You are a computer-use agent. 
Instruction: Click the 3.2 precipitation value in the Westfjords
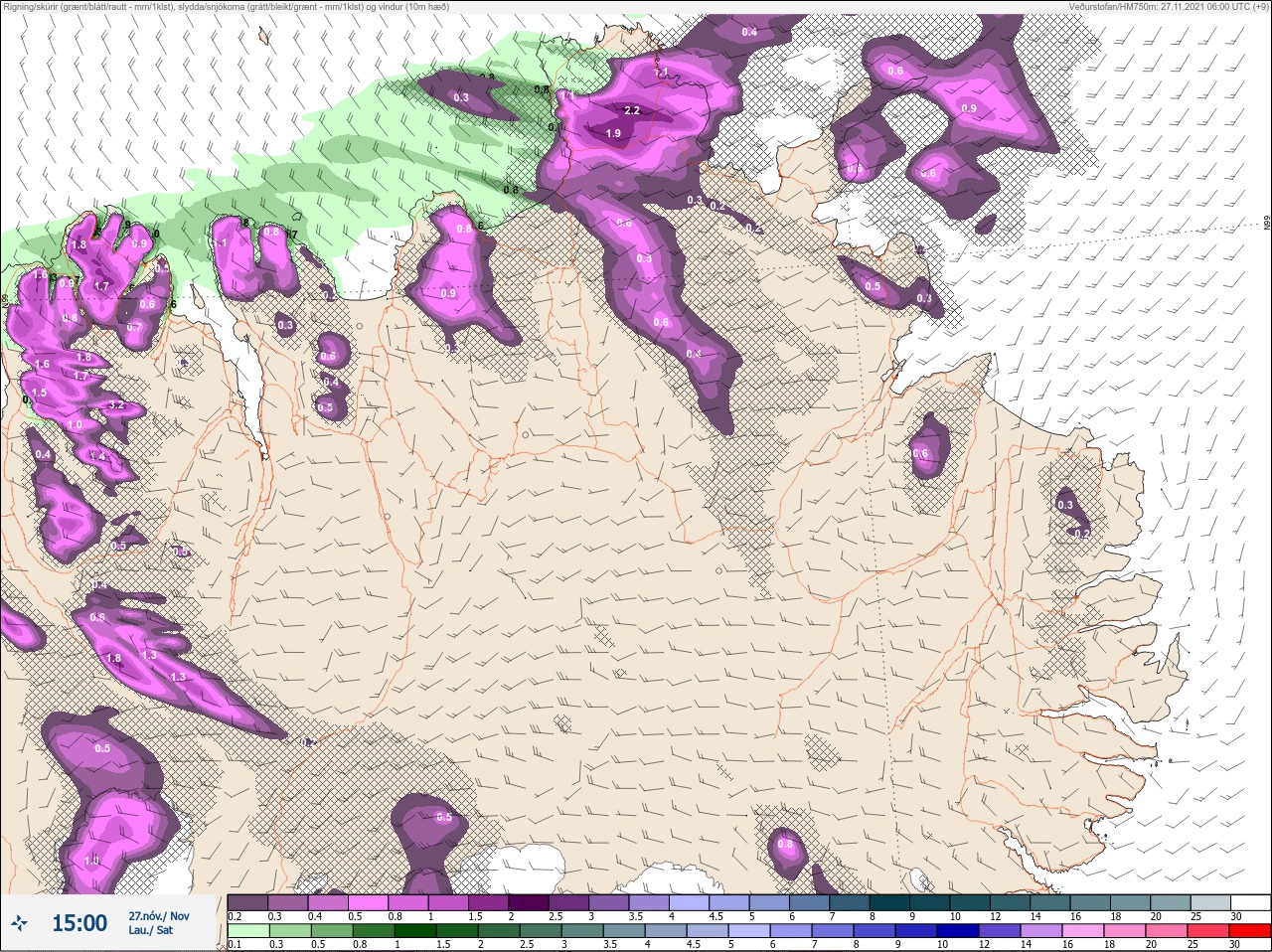point(115,404)
